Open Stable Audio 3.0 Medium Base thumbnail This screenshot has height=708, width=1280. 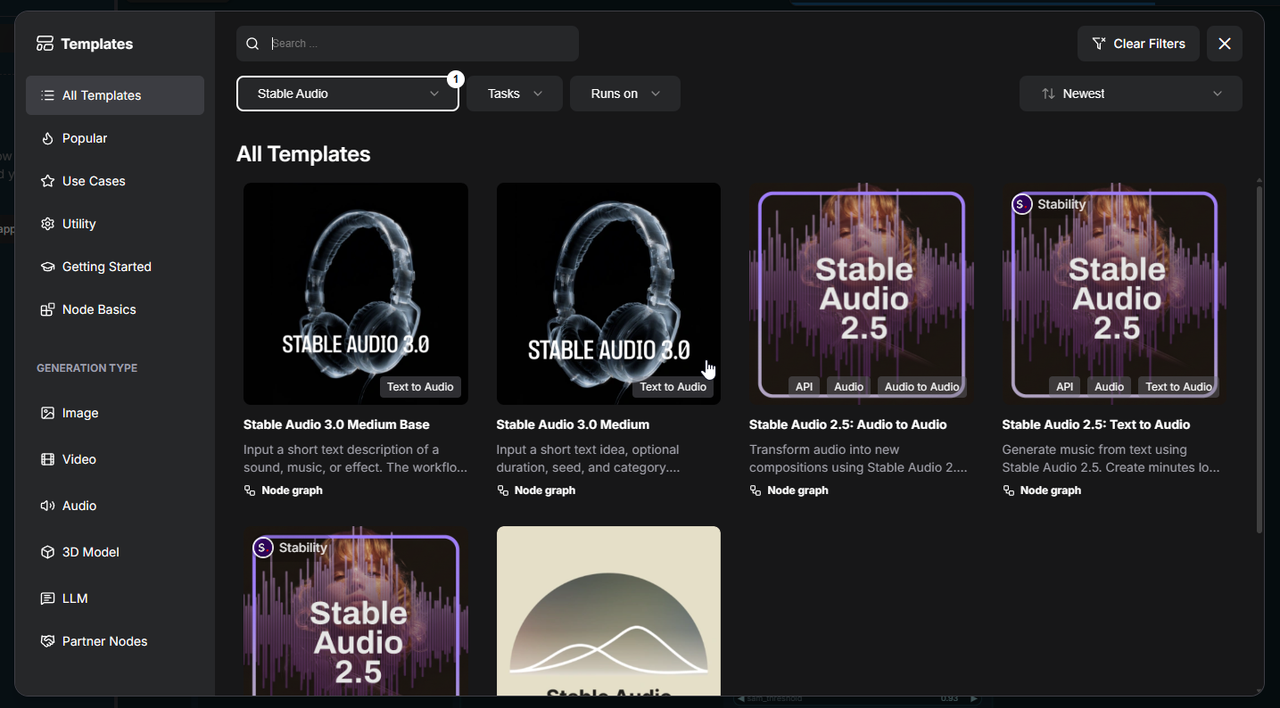point(356,294)
